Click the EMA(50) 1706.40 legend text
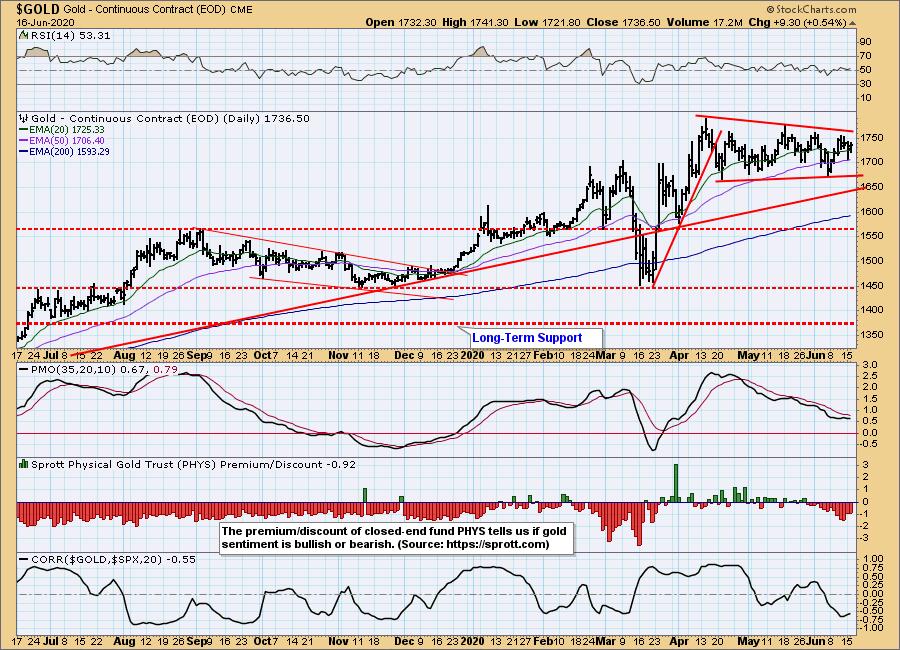 [67, 141]
